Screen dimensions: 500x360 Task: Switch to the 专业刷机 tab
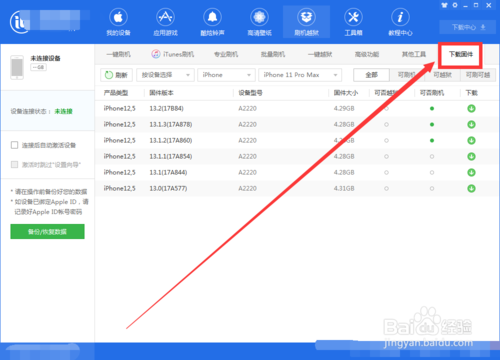tap(226, 54)
